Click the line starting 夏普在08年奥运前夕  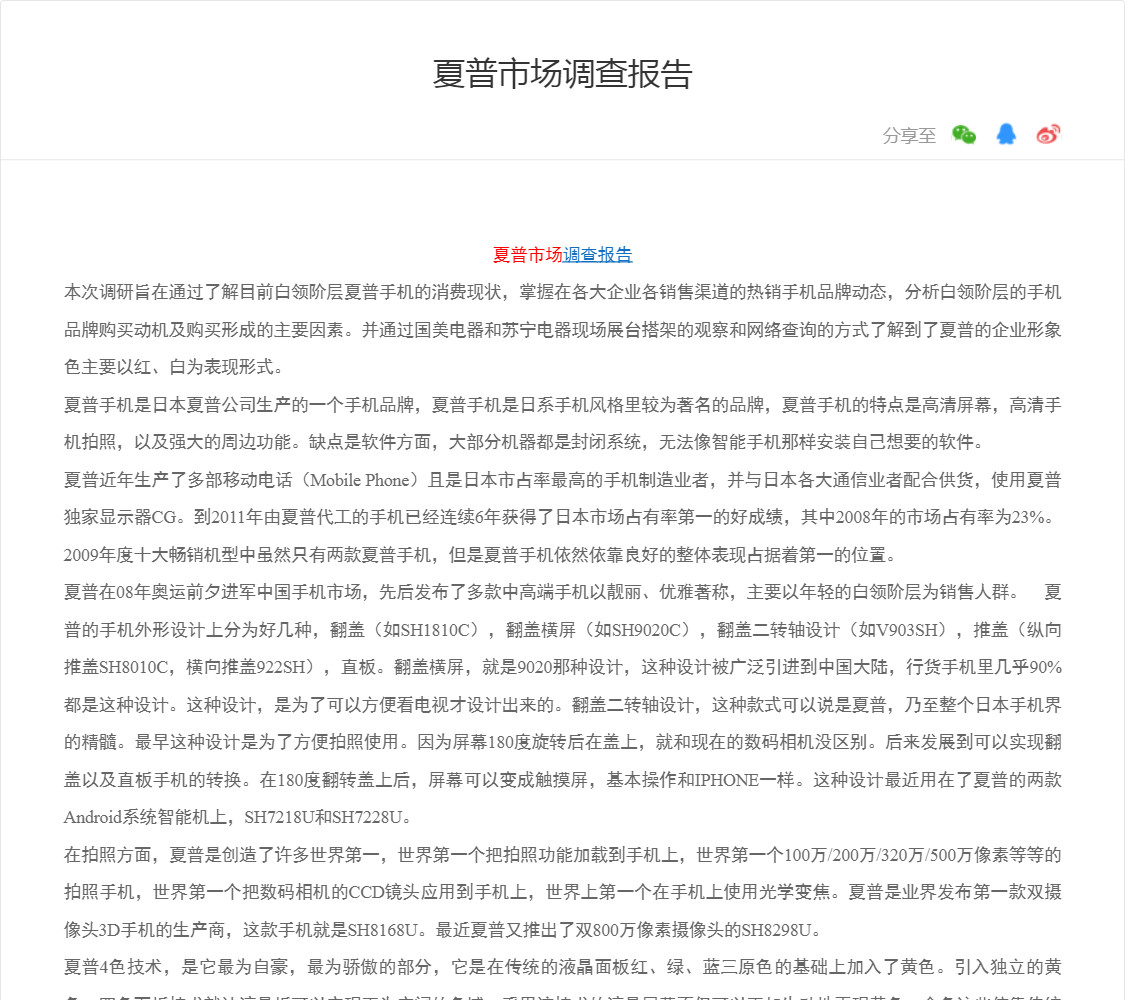click(562, 592)
